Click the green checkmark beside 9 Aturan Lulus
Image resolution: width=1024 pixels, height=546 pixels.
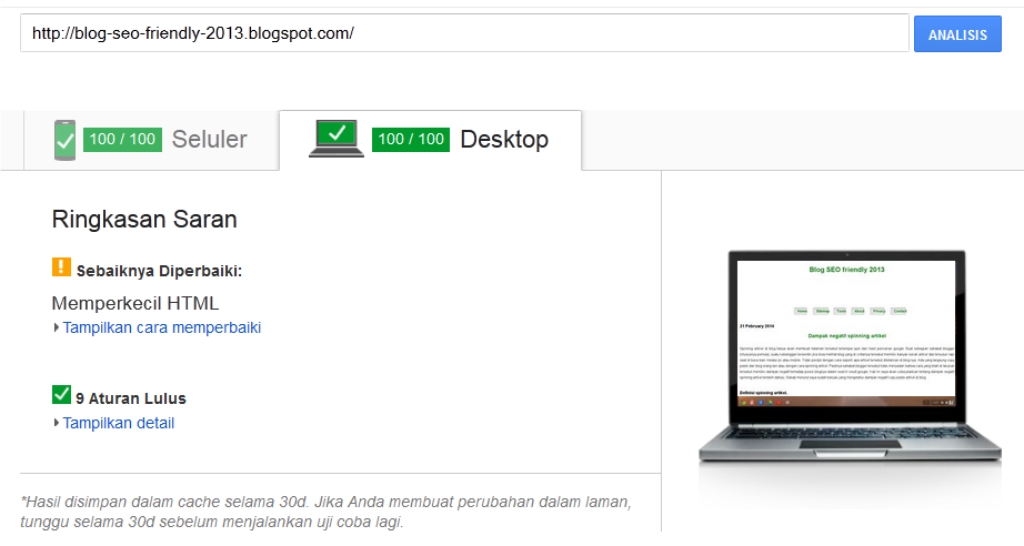(x=61, y=394)
